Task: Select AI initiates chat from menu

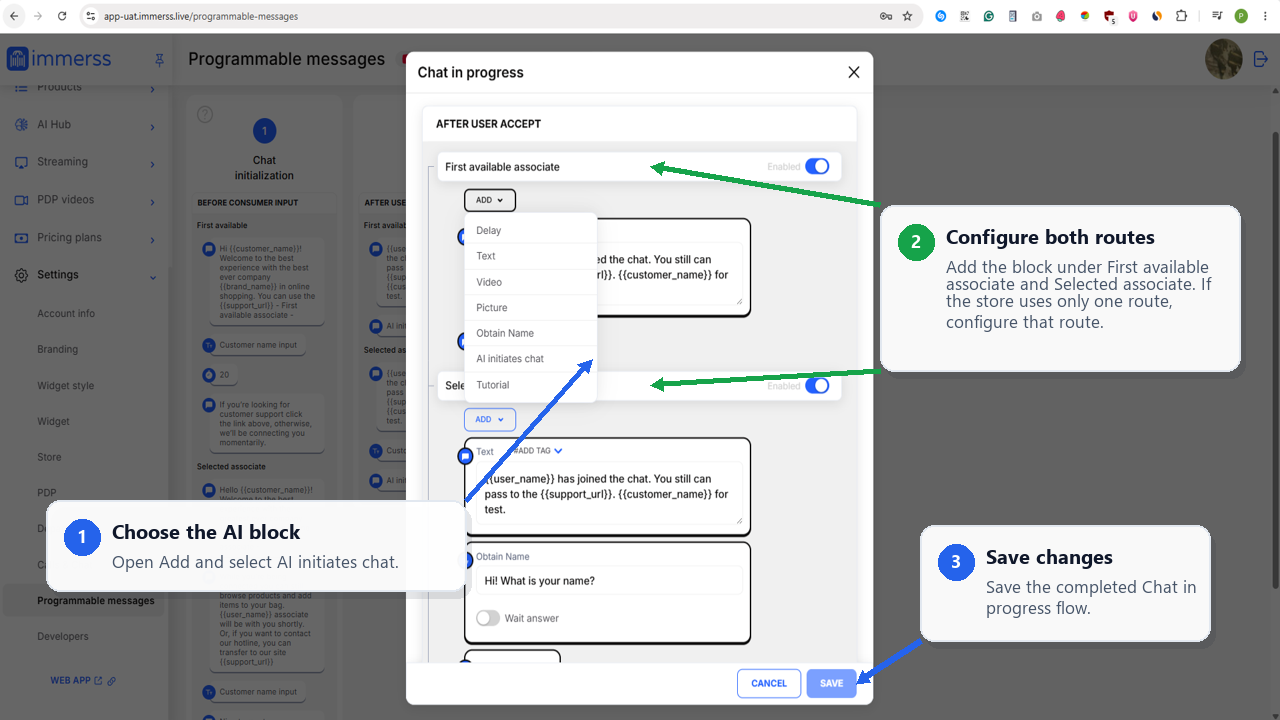Action: click(x=510, y=359)
